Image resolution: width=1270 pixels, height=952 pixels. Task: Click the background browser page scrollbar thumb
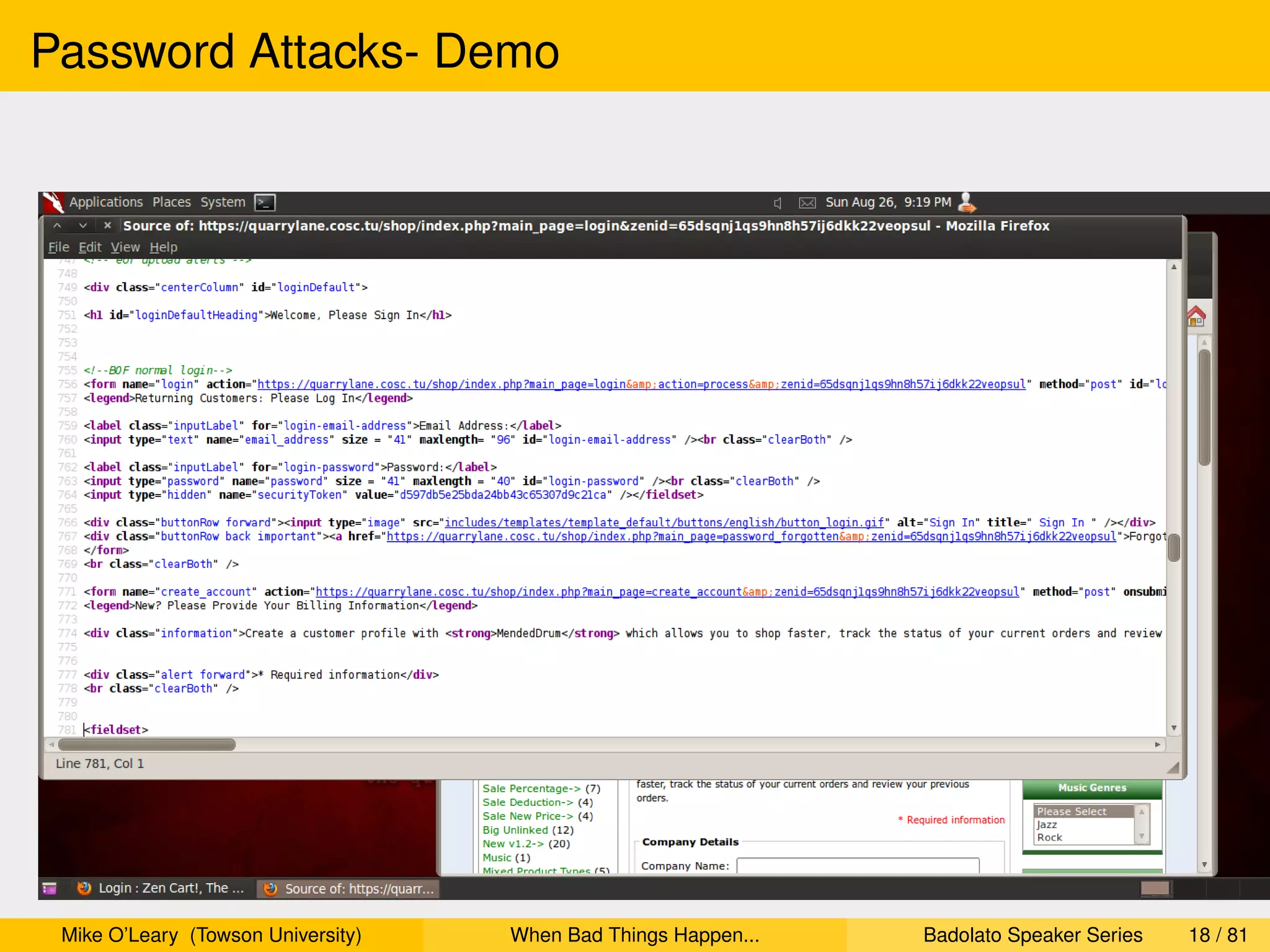pyautogui.click(x=1204, y=407)
